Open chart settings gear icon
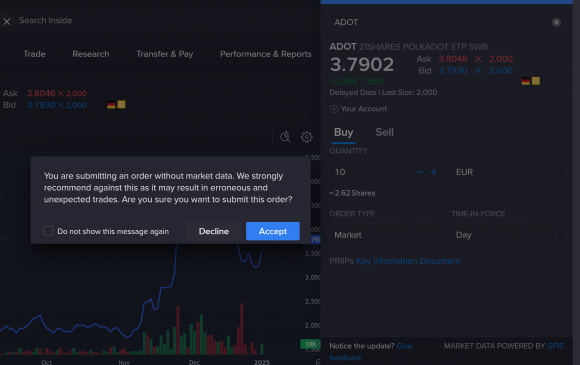Screen dimensions: 580x365 pyautogui.click(x=307, y=137)
